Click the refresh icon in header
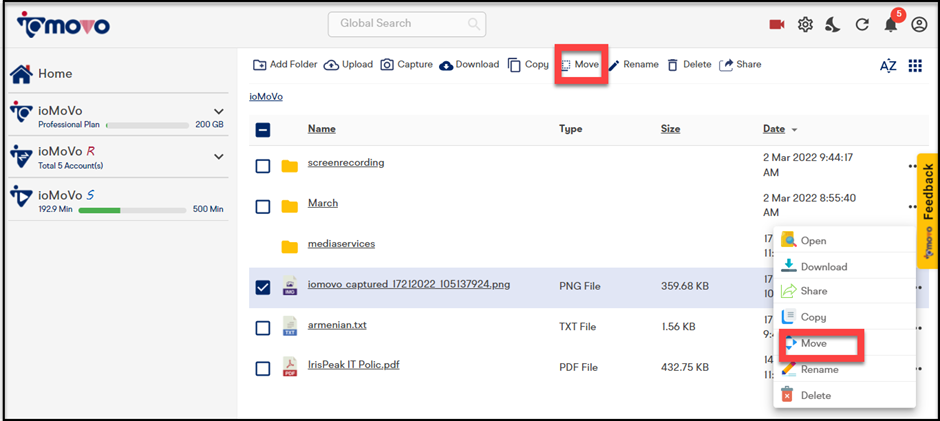The height and width of the screenshot is (421, 940). coord(861,25)
